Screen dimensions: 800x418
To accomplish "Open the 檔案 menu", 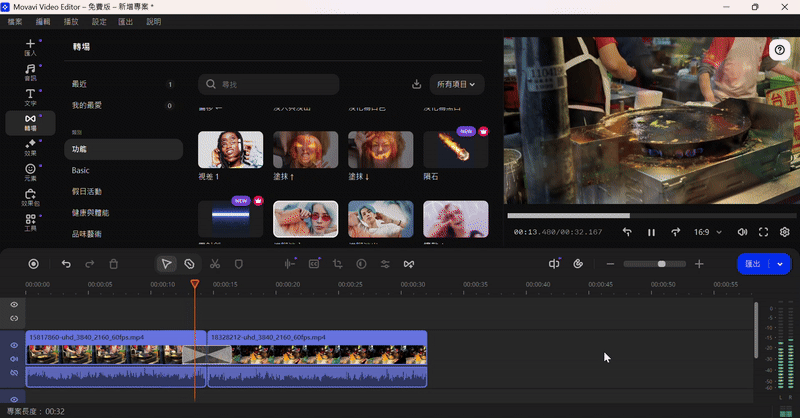I will (x=15, y=21).
